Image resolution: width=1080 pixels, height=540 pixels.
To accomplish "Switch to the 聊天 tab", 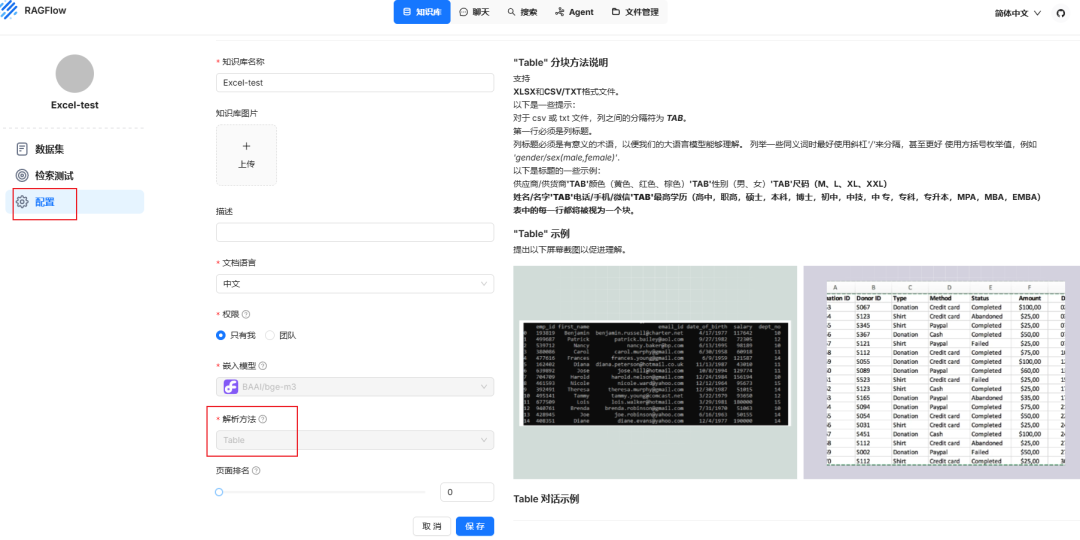I will [x=474, y=12].
